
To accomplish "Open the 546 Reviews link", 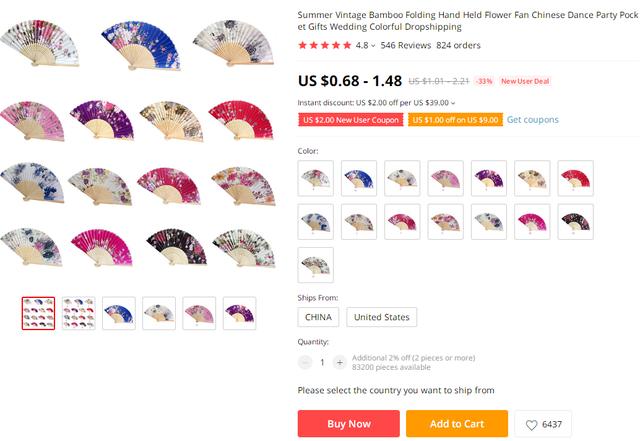I will tap(406, 45).
